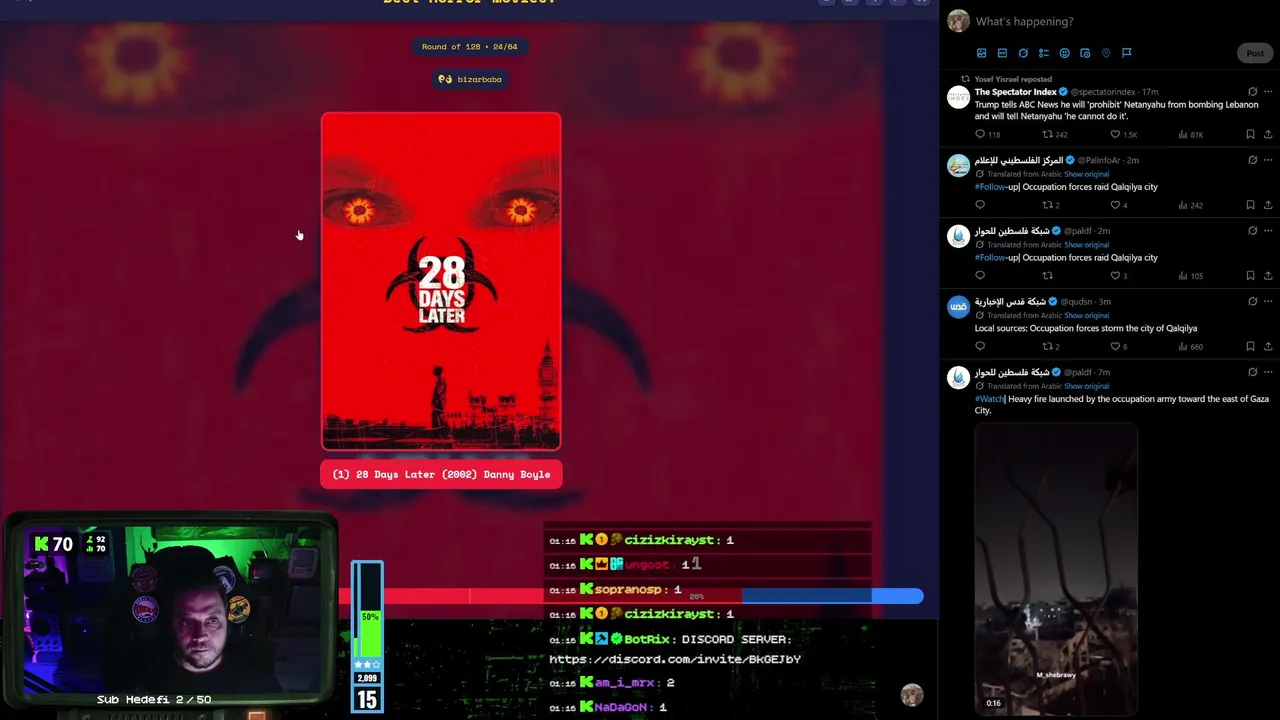Show original on @paldf 7m tweet

pyautogui.click(x=1086, y=386)
